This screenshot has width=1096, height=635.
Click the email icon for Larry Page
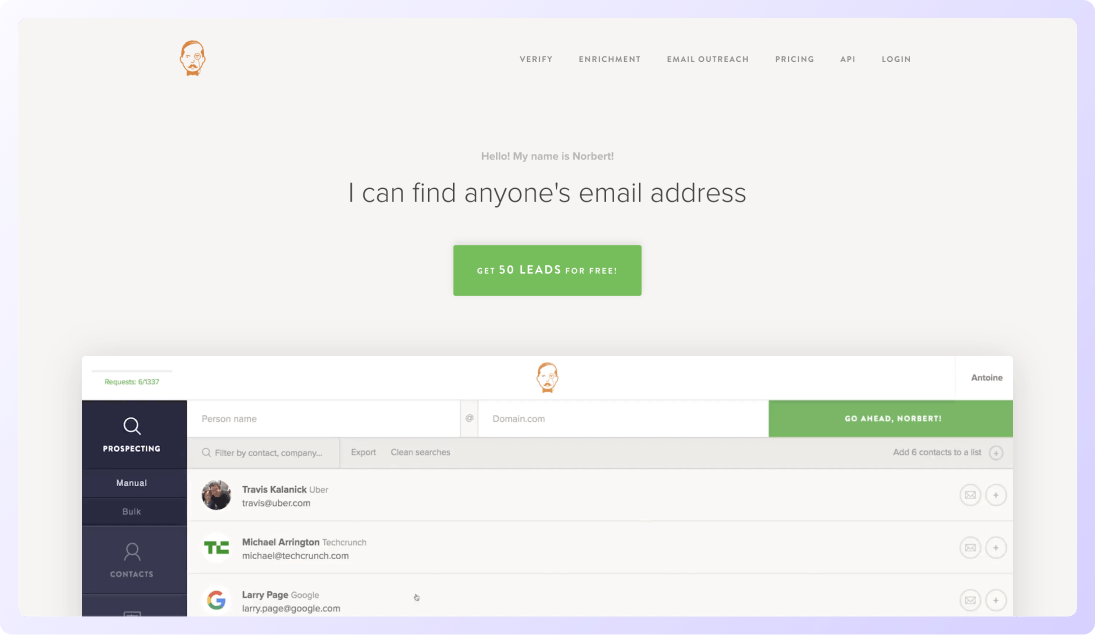969,600
